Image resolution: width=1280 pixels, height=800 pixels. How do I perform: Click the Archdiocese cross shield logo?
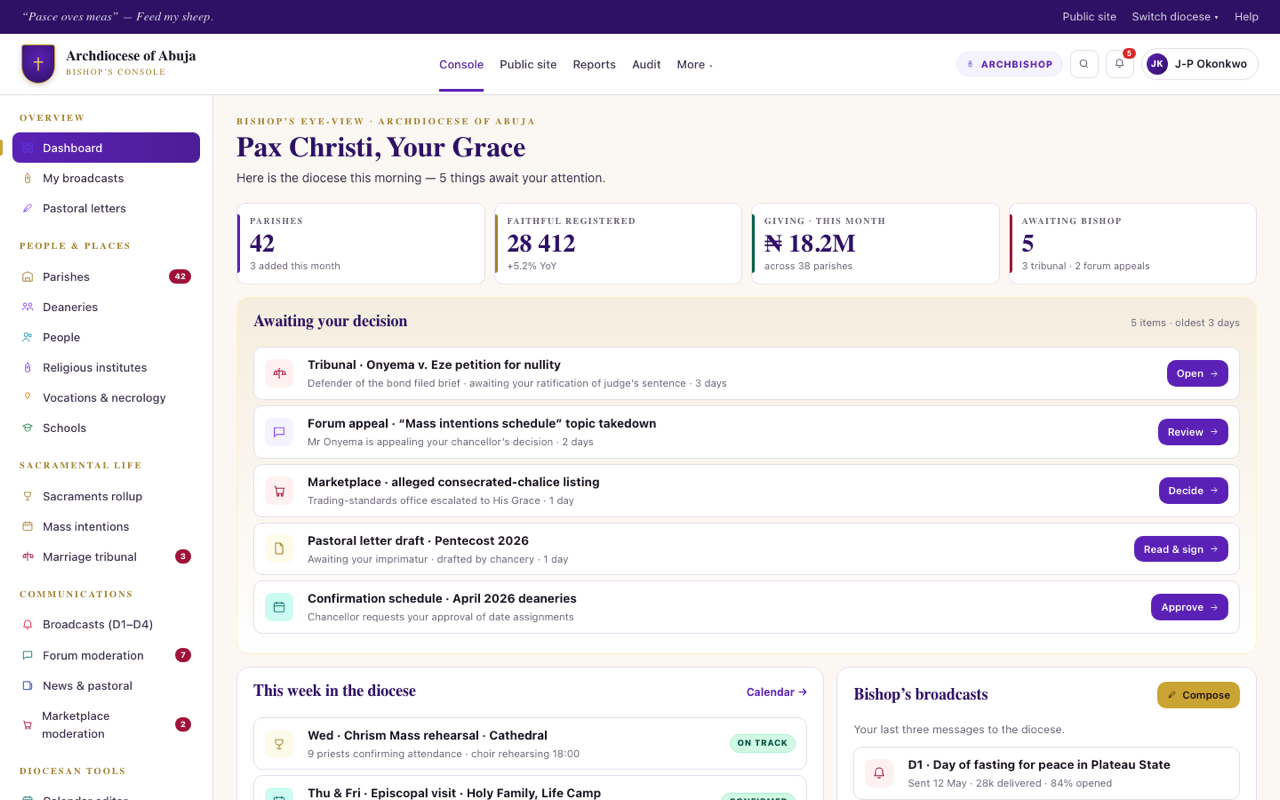[x=38, y=64]
